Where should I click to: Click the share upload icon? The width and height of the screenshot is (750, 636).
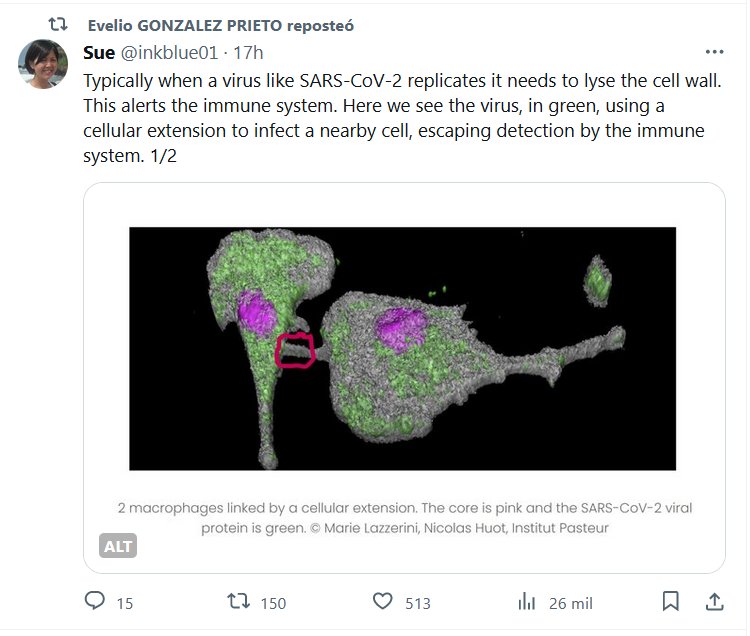pos(714,601)
